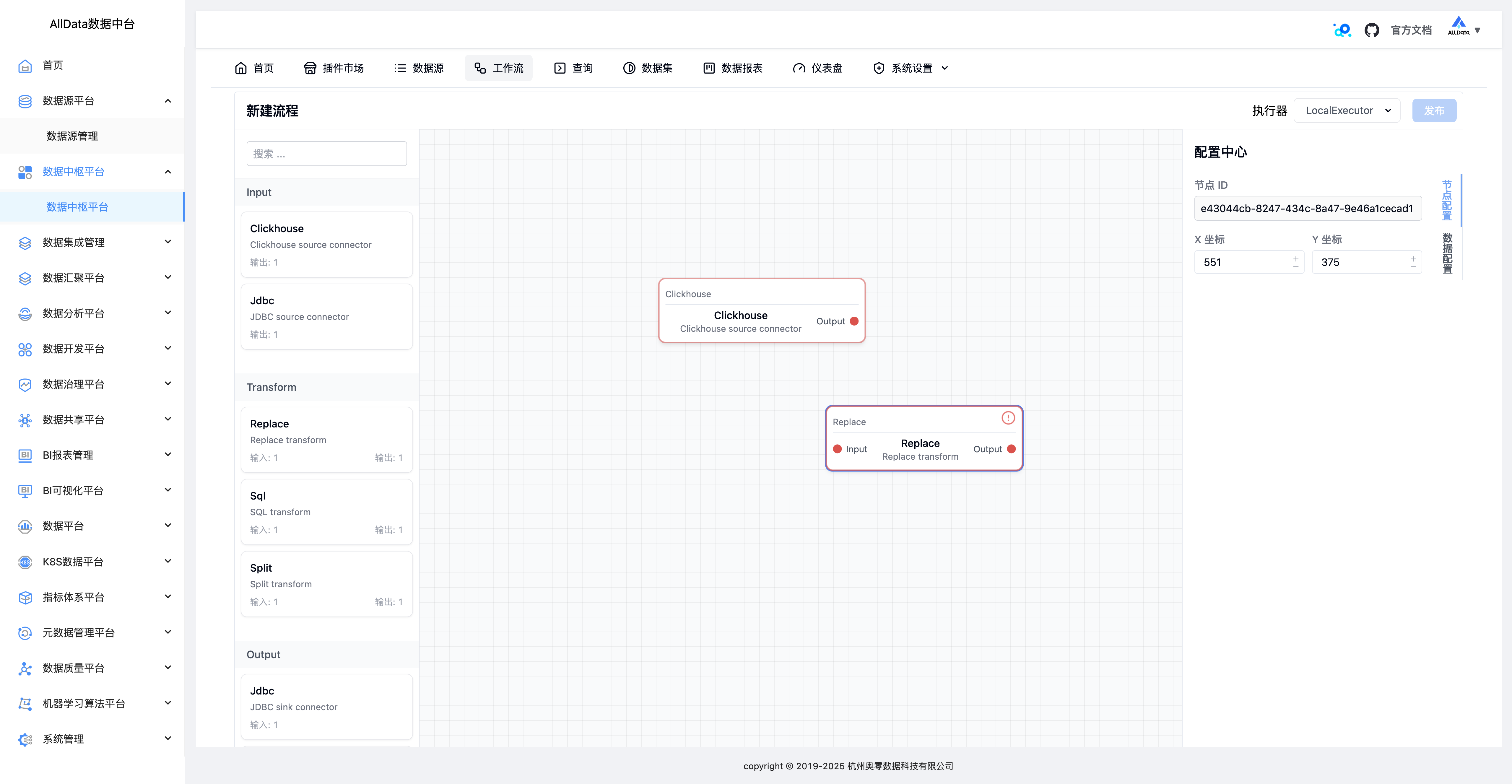
Task: Expand 系统管理 chevron
Action: pos(168,738)
